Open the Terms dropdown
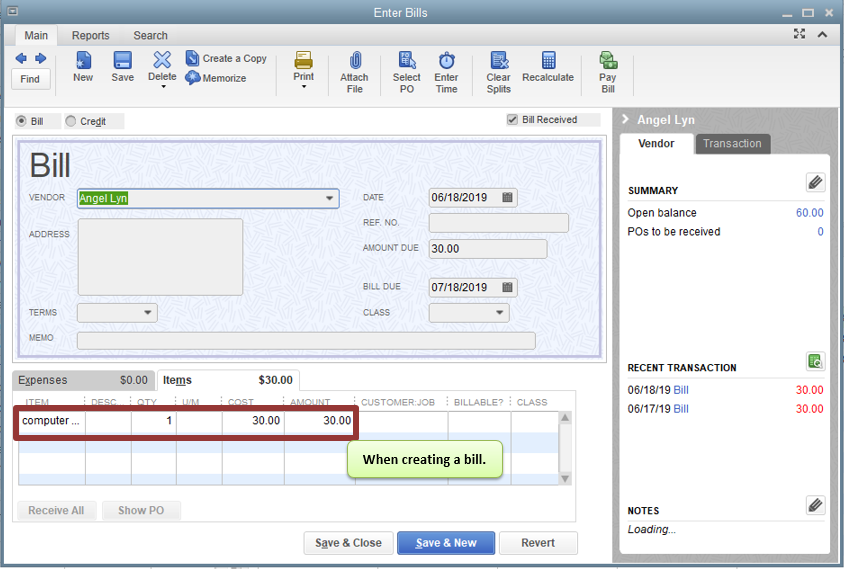This screenshot has height=569, width=844. click(x=147, y=313)
